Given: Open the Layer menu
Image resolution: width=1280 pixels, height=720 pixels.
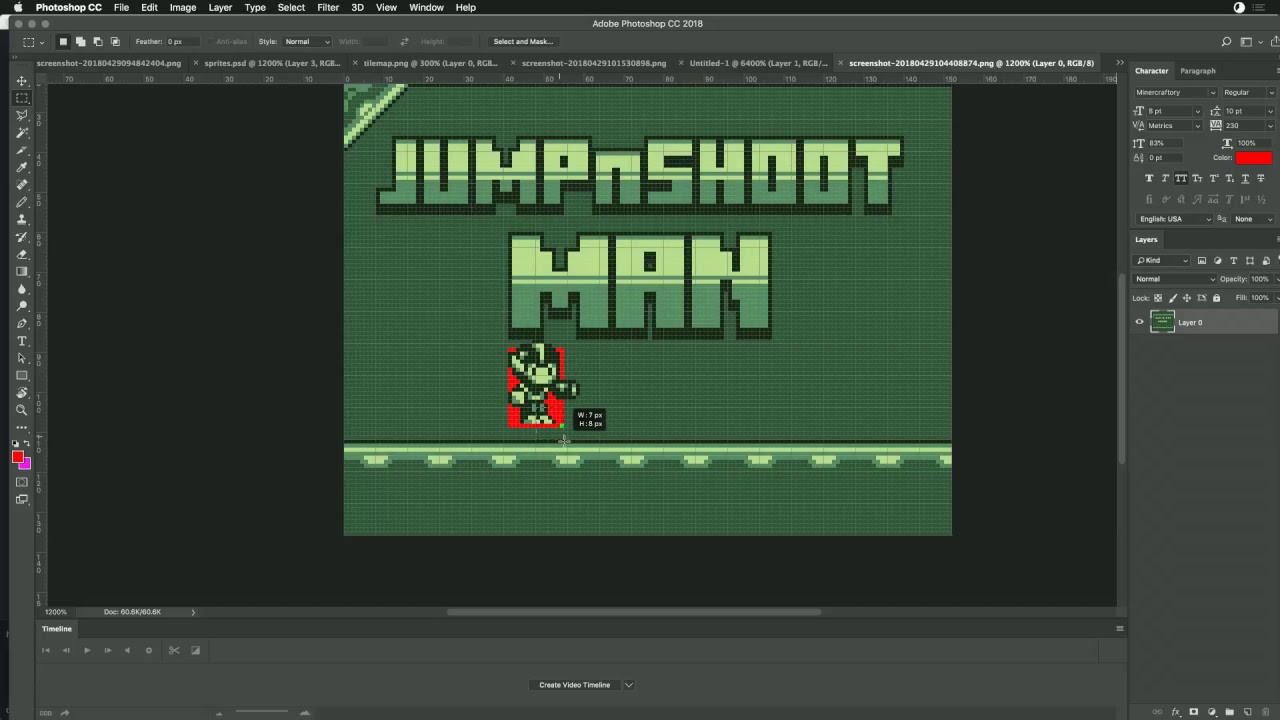Looking at the screenshot, I should coord(220,8).
